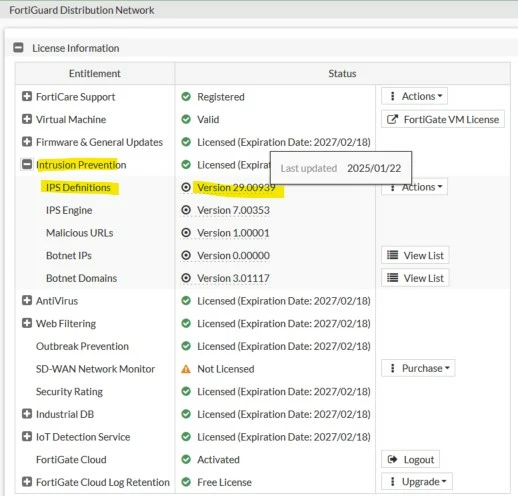Screen dimensions: 518x496
Task: Log out of FortiGate Cloud
Action: (411, 459)
